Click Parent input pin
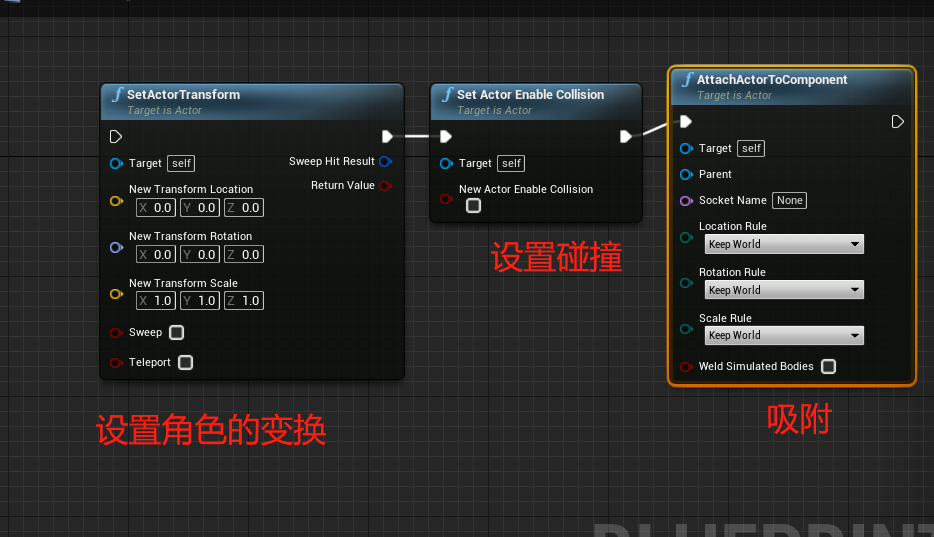Screen dimensions: 934x537 pyautogui.click(x=686, y=174)
